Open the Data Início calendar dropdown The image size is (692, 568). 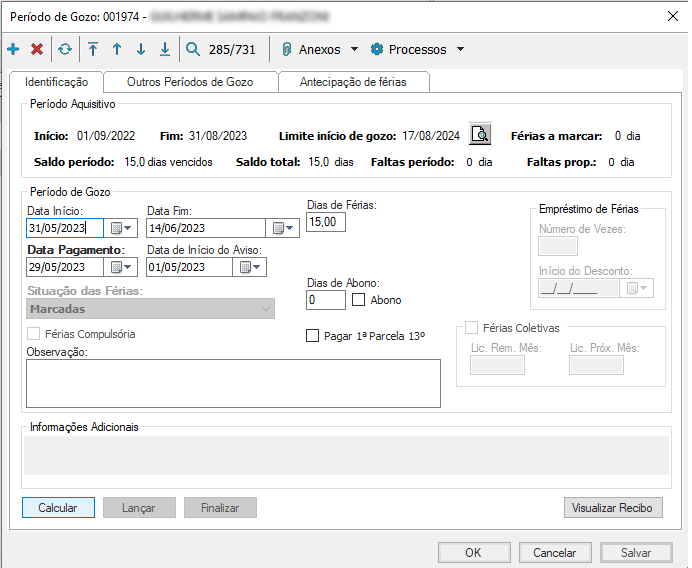pos(121,228)
